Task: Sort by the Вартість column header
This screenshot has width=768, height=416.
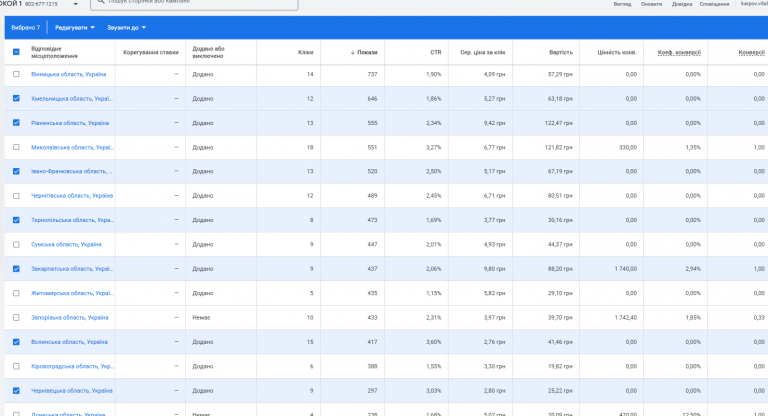Action: (x=561, y=52)
